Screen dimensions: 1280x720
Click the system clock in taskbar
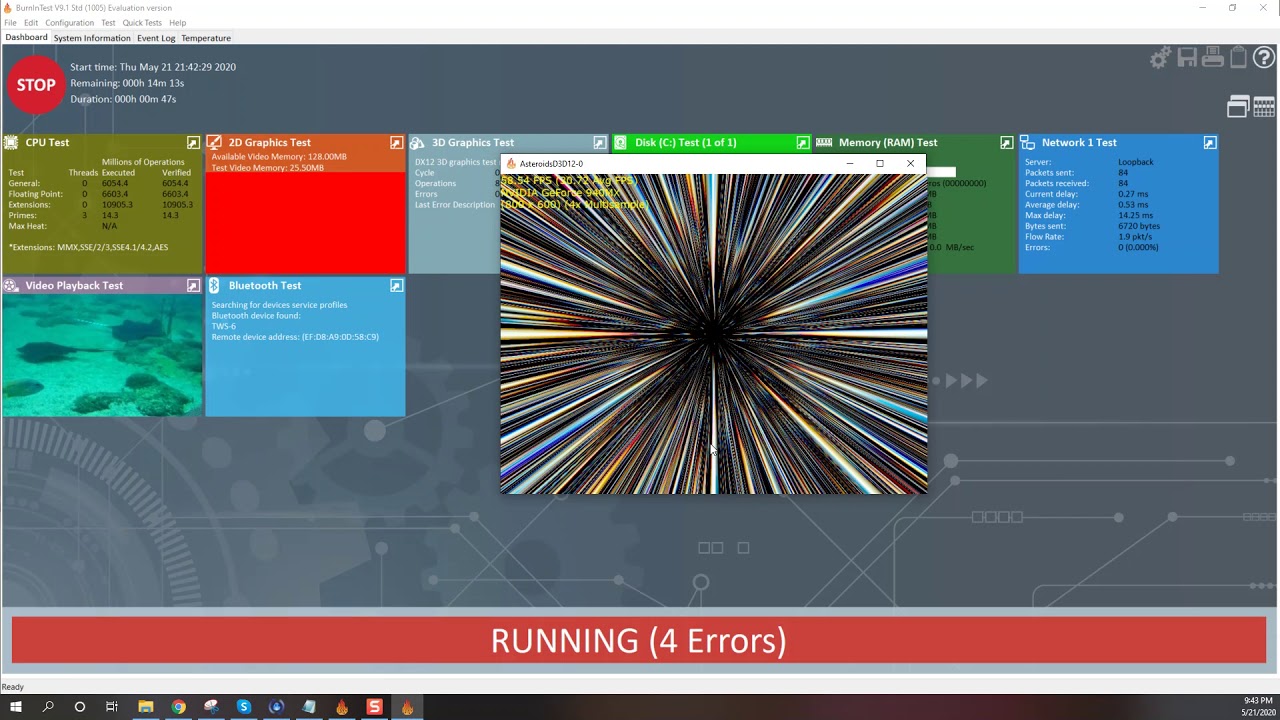click(x=1257, y=706)
